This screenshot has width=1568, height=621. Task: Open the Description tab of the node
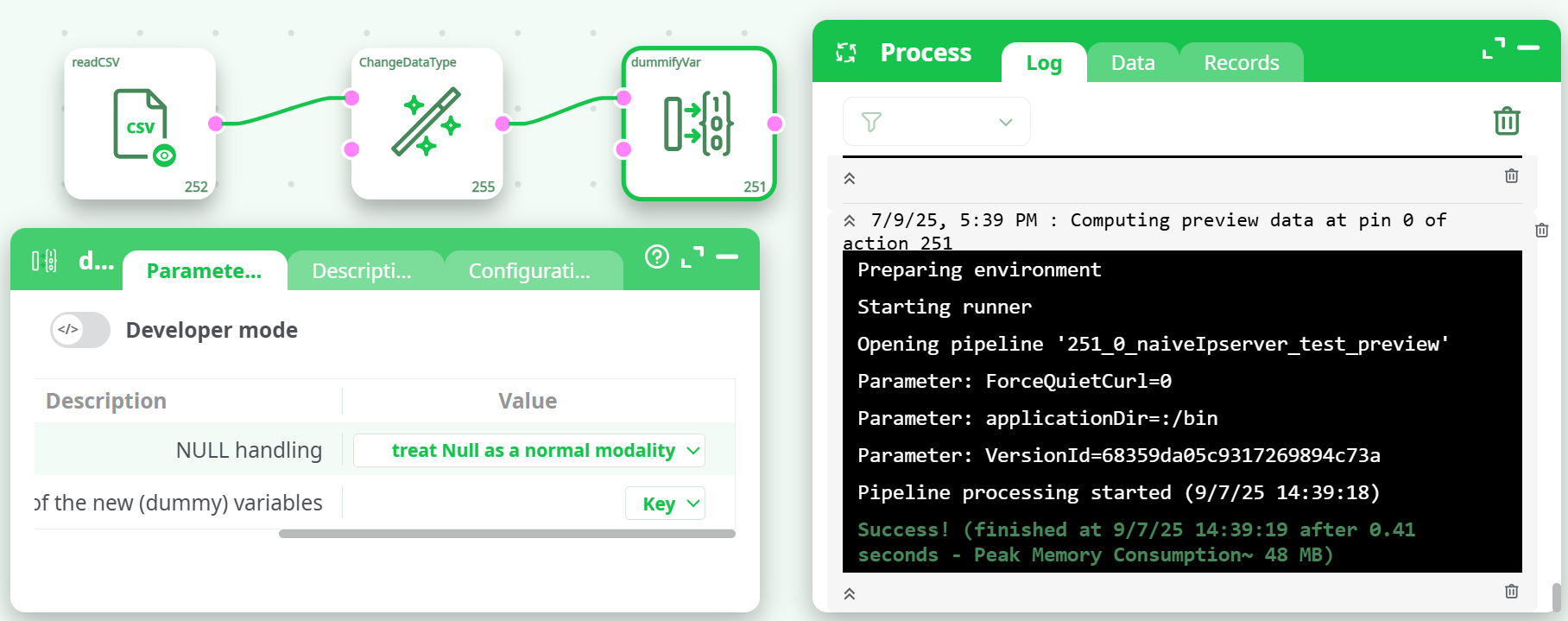click(362, 271)
